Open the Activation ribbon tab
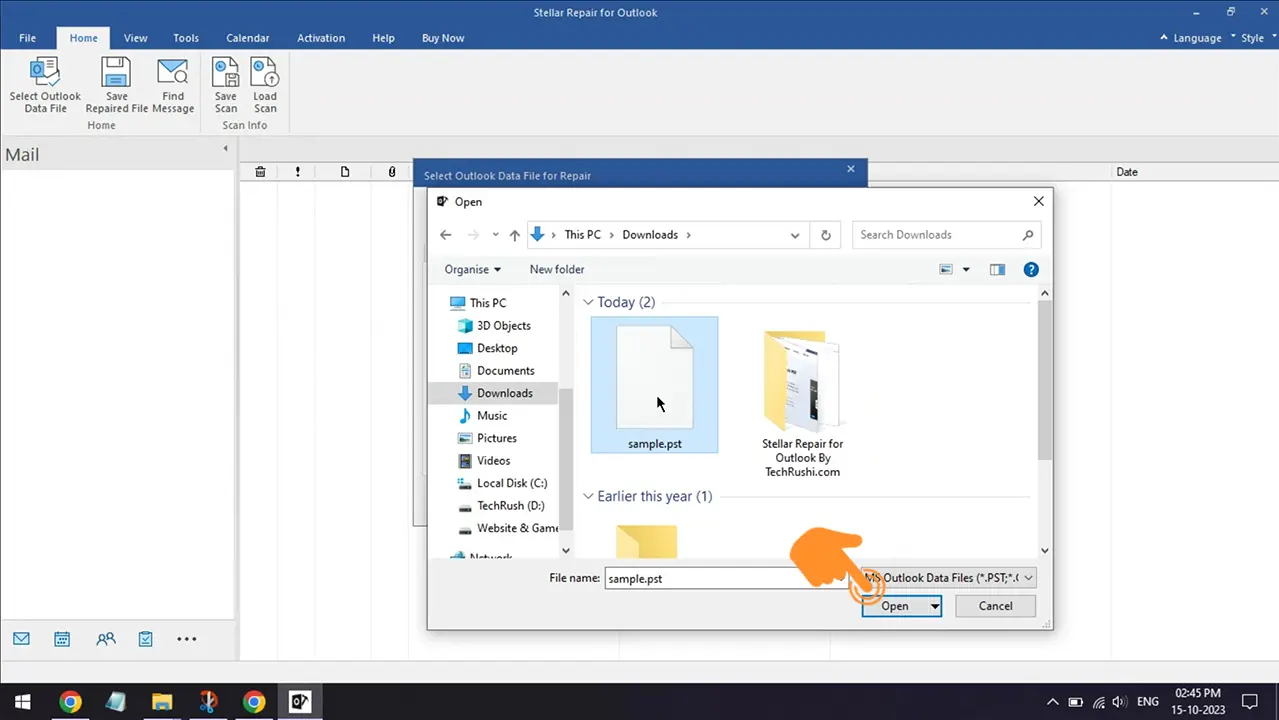This screenshot has width=1279, height=720. (321, 38)
